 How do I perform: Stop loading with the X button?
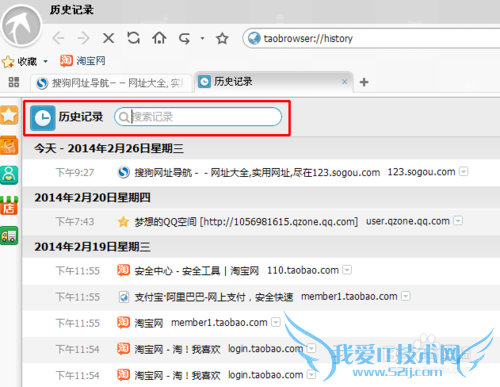tap(108, 38)
